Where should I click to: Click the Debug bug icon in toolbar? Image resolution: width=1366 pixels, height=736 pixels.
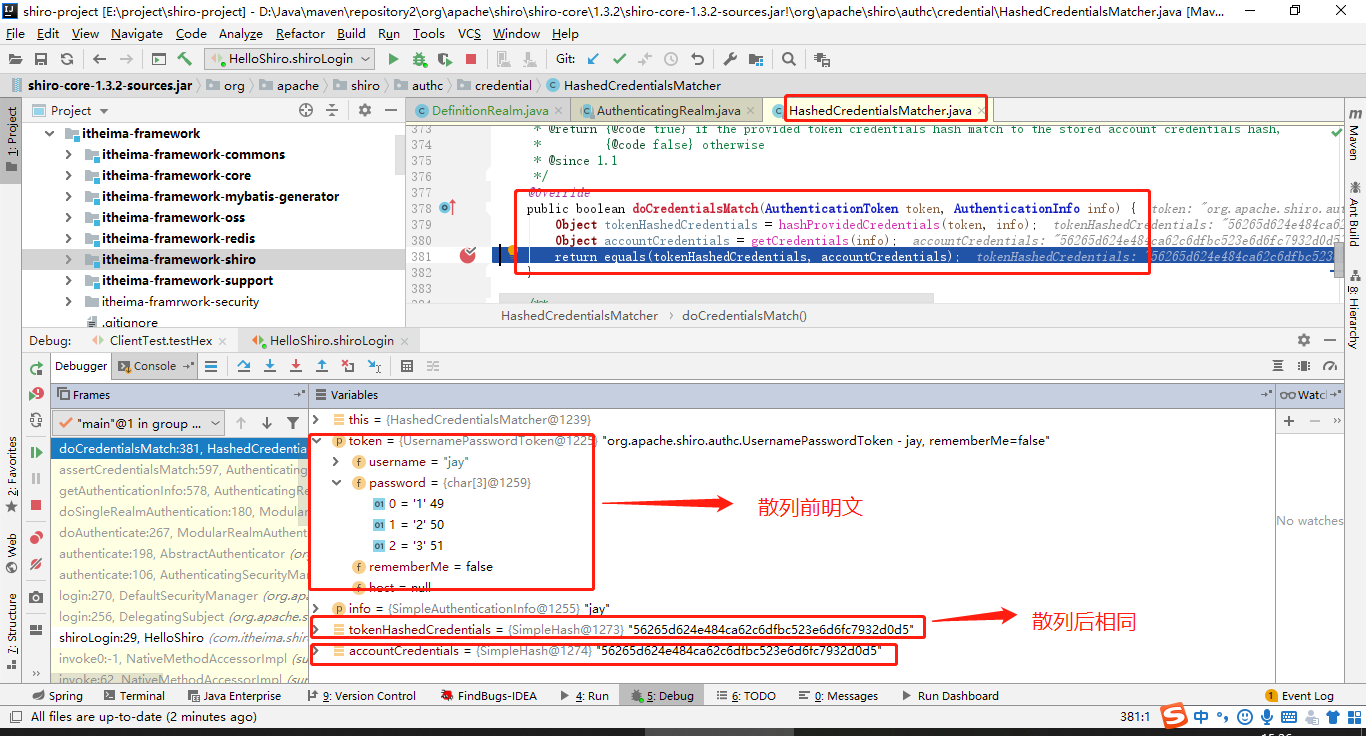pyautogui.click(x=419, y=59)
